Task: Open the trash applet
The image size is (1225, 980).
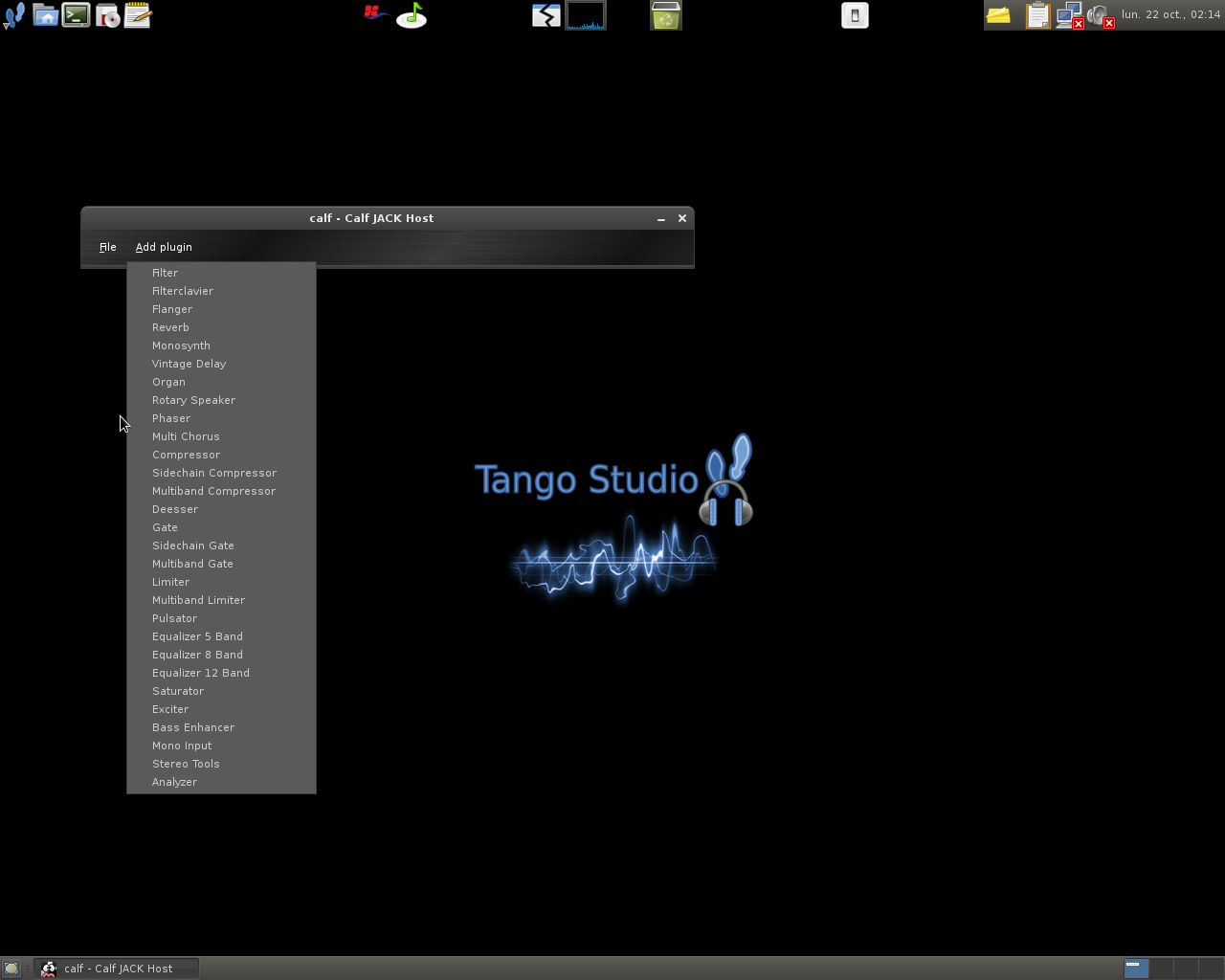Action: pos(666,15)
